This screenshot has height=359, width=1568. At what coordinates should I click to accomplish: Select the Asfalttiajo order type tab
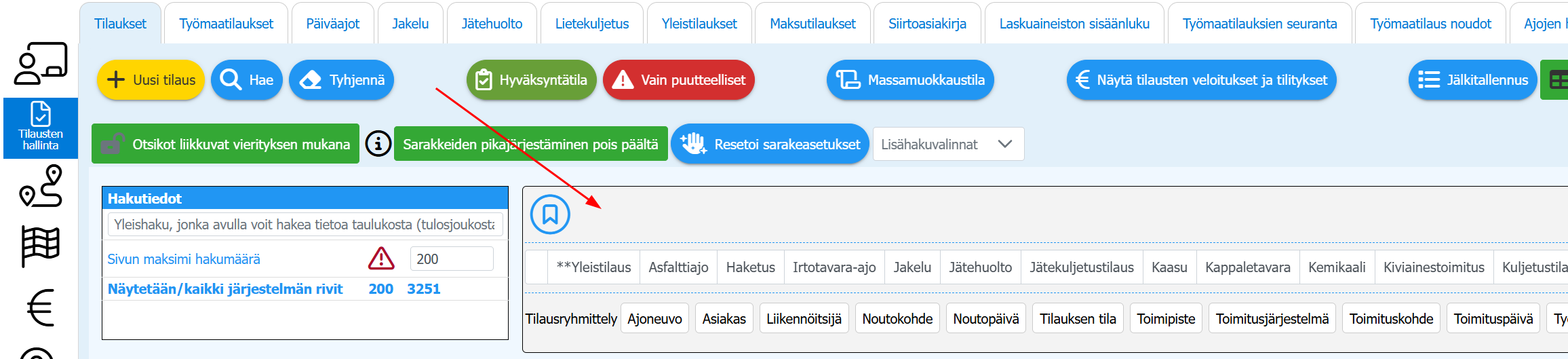coord(678,267)
